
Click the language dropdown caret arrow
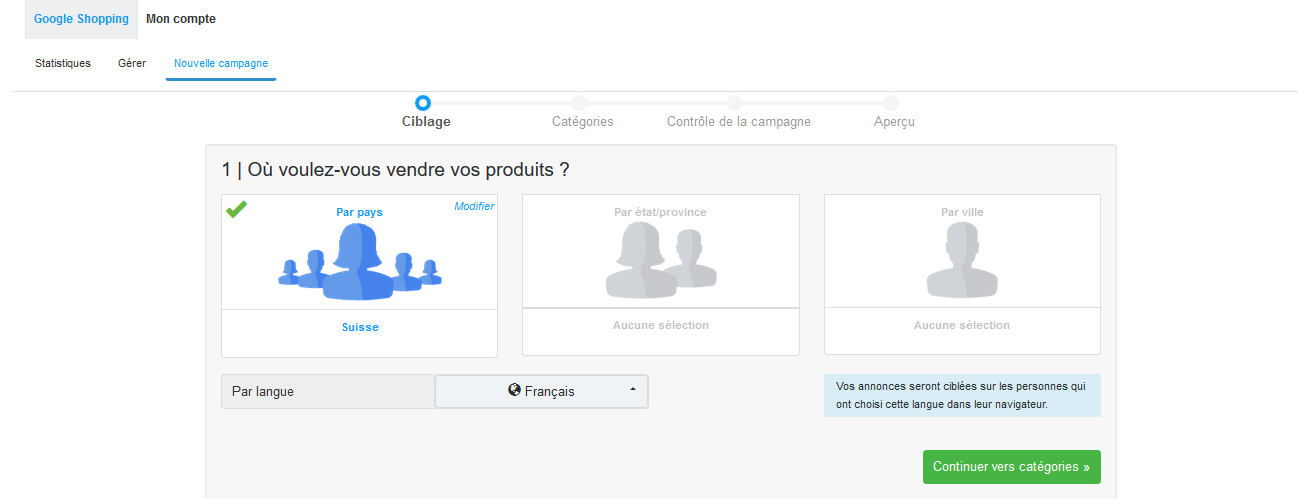pos(632,391)
